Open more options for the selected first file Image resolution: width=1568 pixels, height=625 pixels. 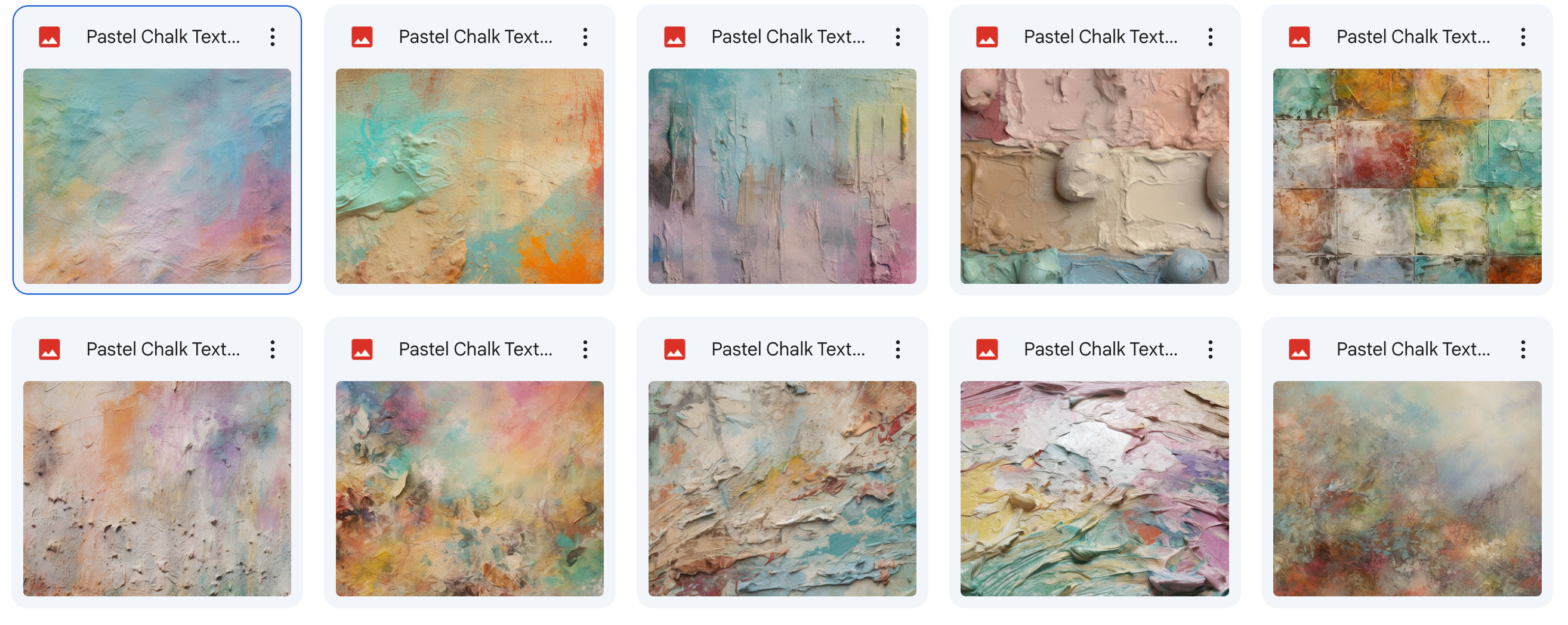tap(273, 37)
